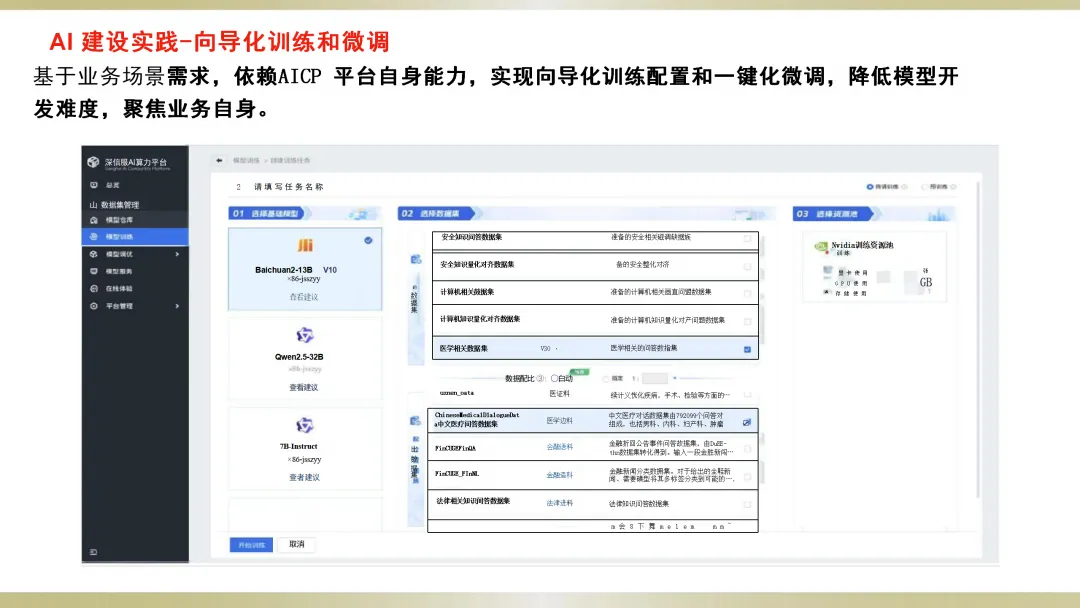Check 安全知识量化对齐数据集 row checkbox
1080x608 pixels.
tap(747, 266)
